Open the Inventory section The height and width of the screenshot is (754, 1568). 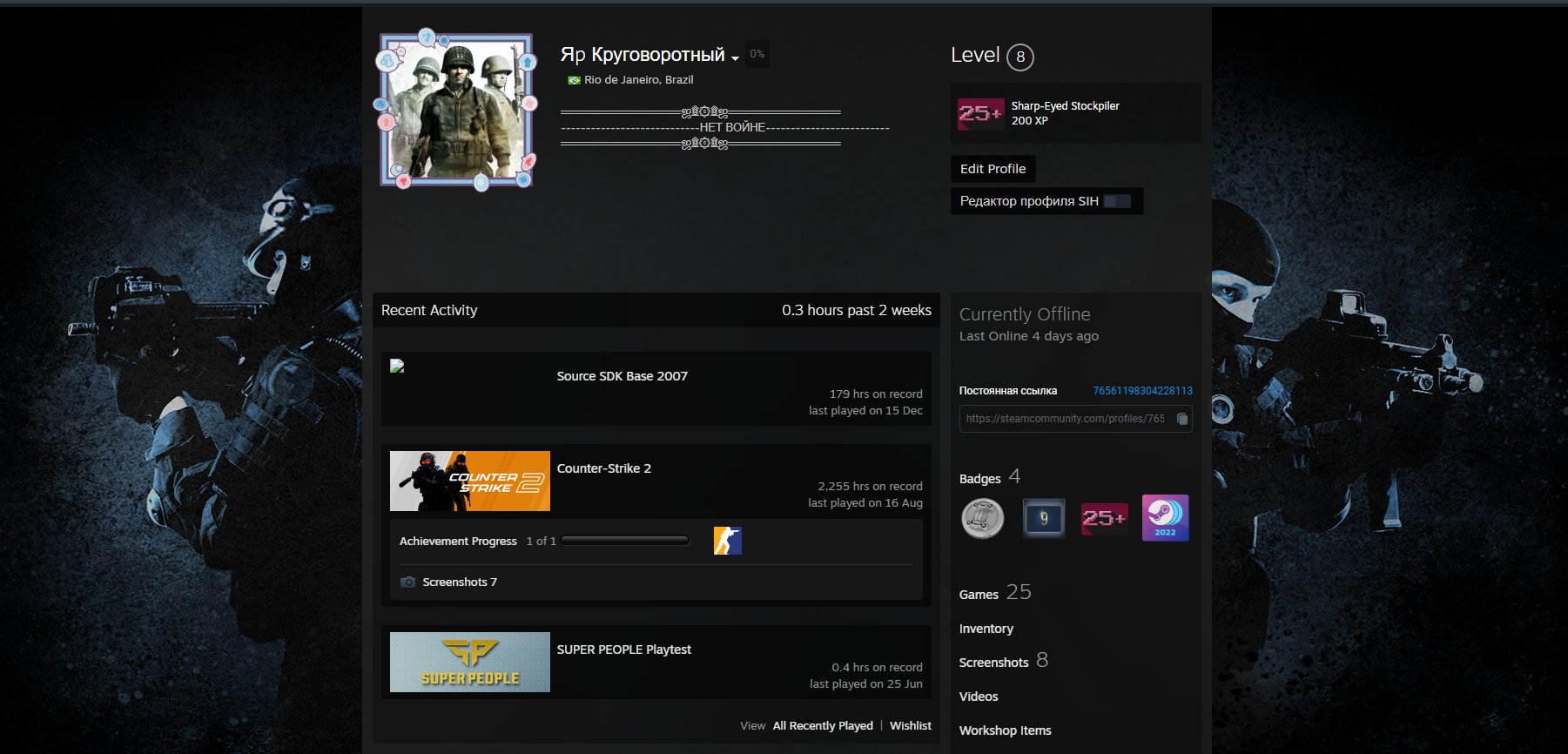tap(986, 629)
